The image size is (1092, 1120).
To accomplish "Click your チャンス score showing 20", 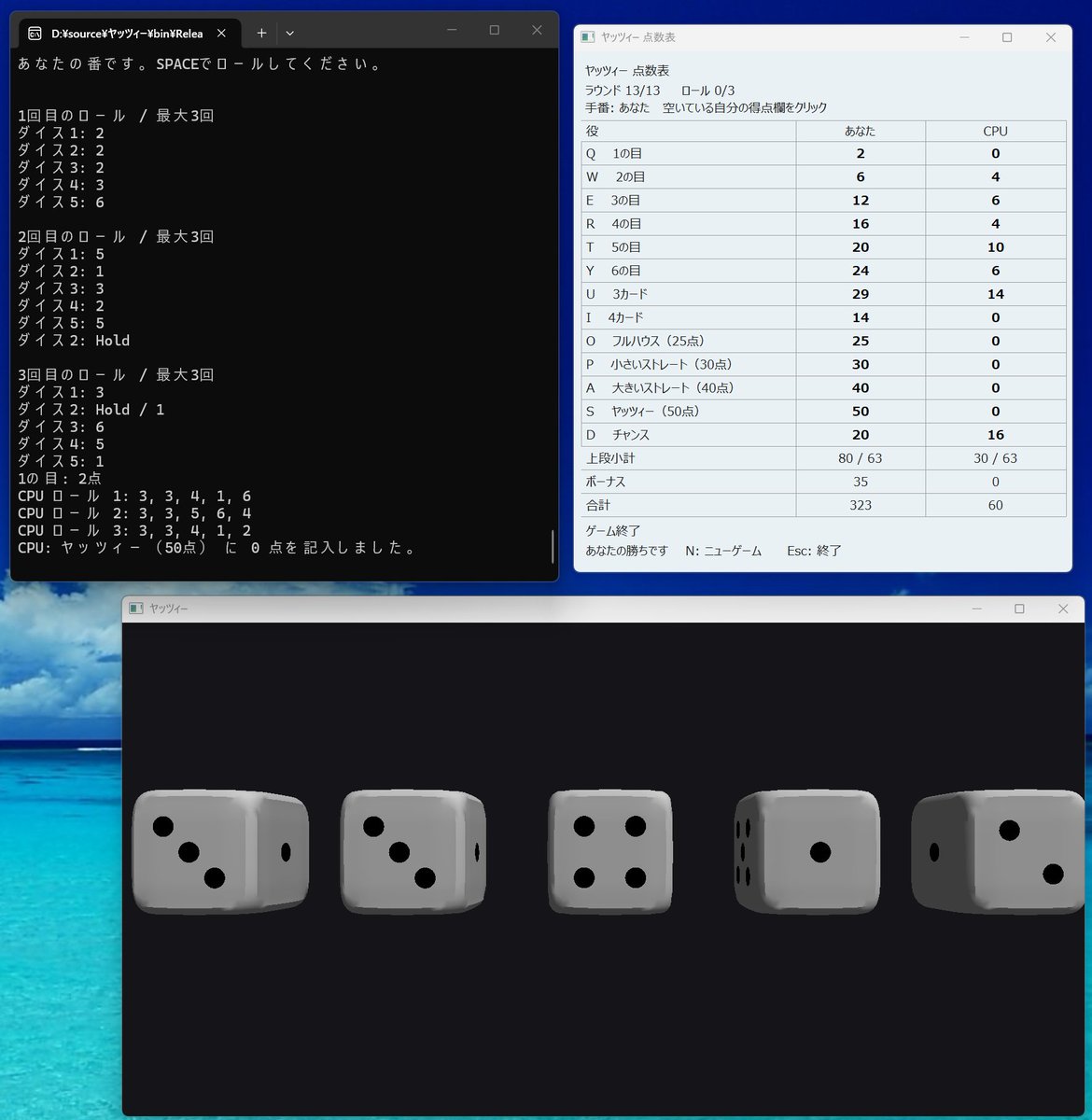I will [x=861, y=435].
